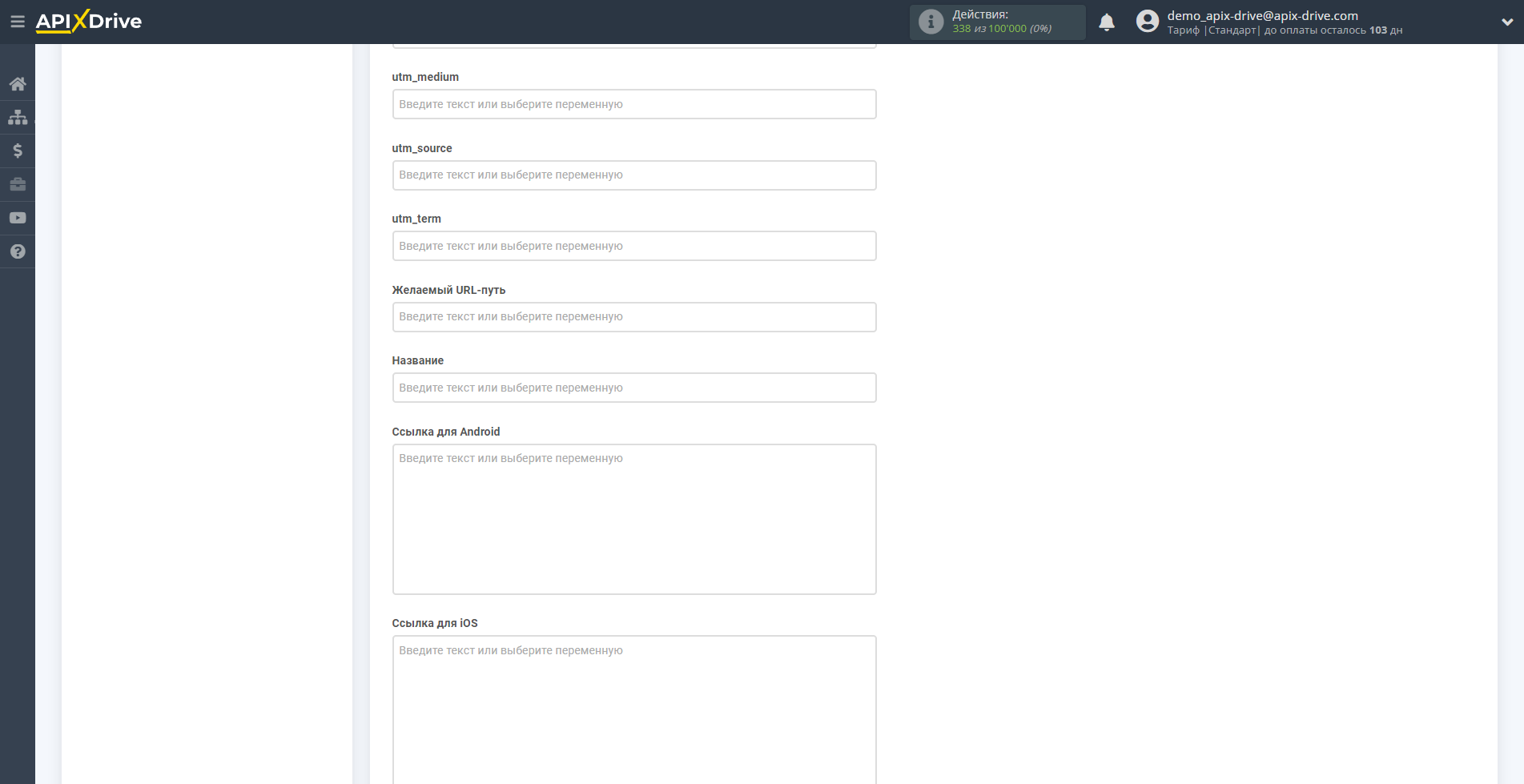Focus the Название input field
The width and height of the screenshot is (1524, 784).
(x=634, y=388)
